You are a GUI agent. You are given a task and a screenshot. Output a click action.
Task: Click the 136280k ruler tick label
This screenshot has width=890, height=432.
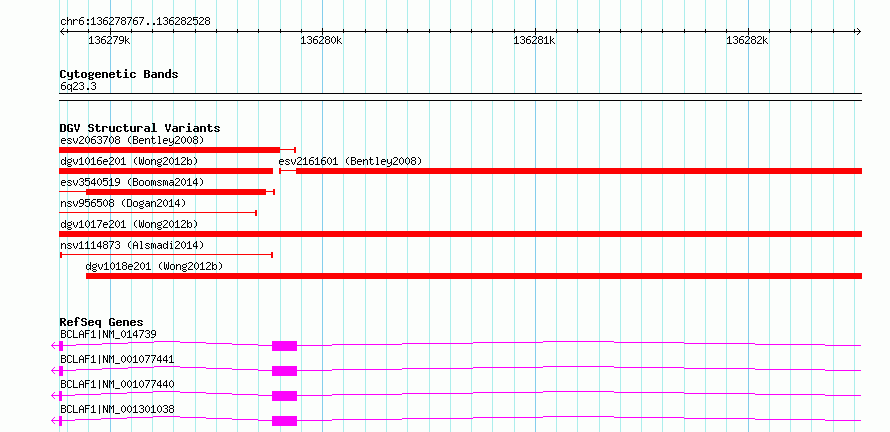321,41
